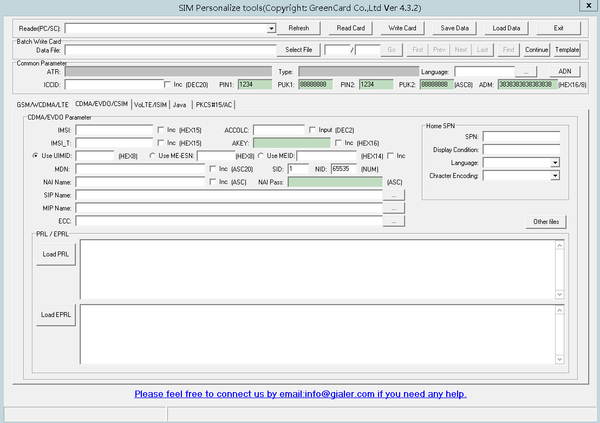Select the Use ME-ESN radio button

point(152,156)
